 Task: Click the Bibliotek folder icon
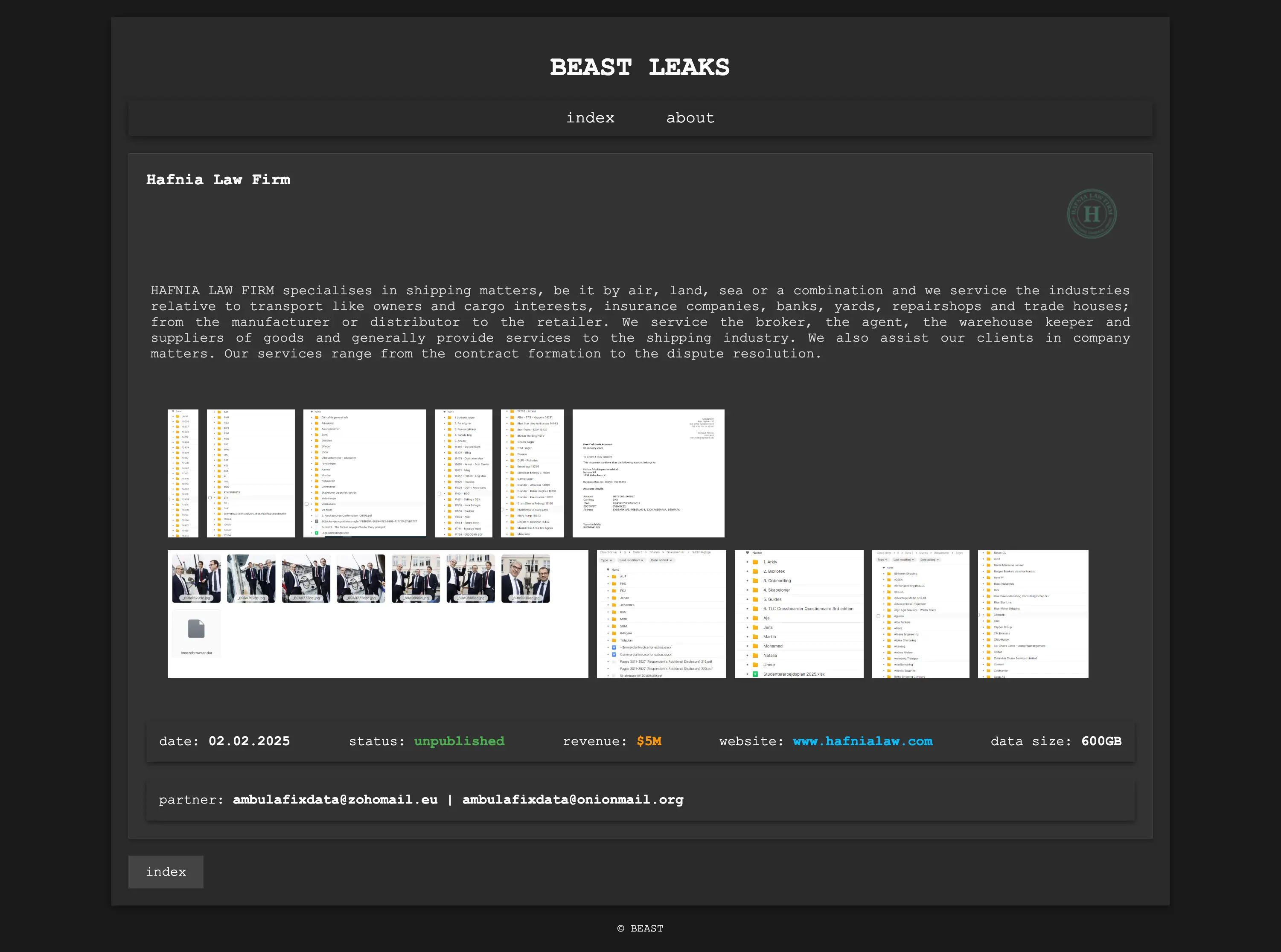pyautogui.click(x=755, y=571)
